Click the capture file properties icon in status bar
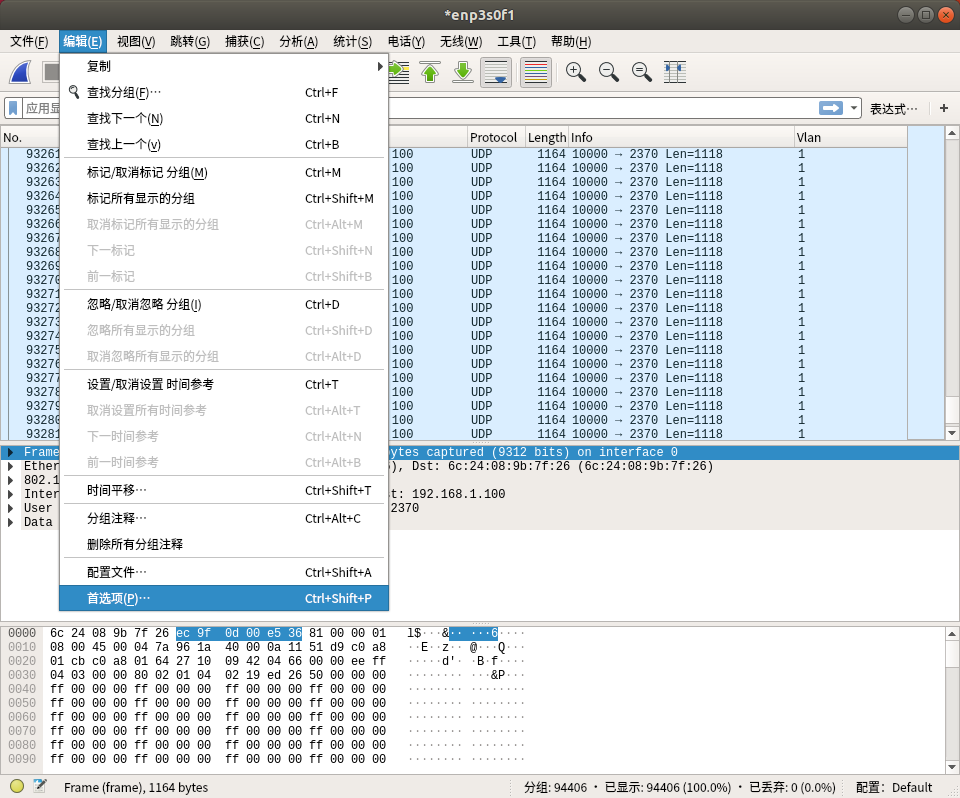Viewport: 960px width, 798px height. pos(40,786)
